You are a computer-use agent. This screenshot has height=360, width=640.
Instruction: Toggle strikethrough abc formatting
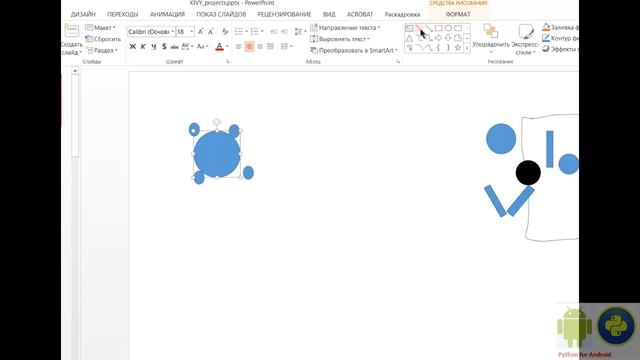tap(174, 47)
